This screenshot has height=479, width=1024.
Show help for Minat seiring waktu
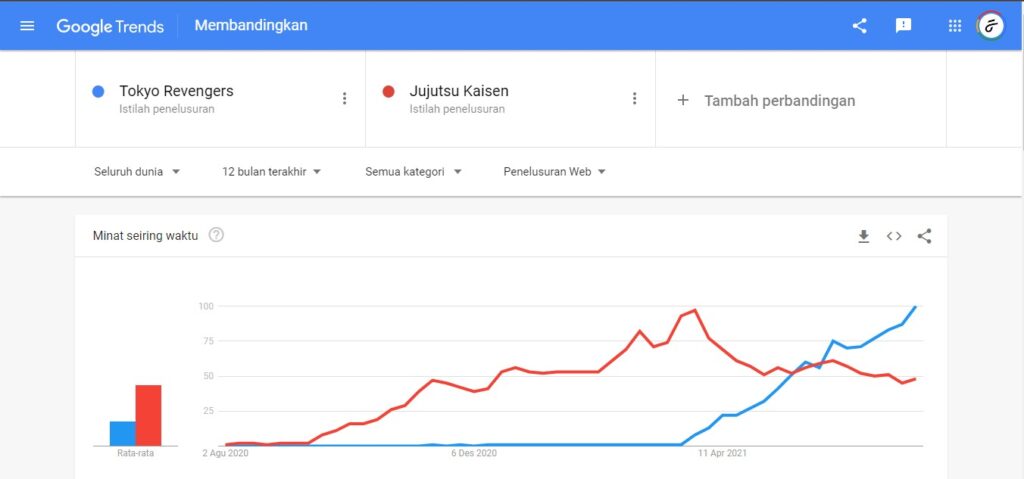pos(216,236)
